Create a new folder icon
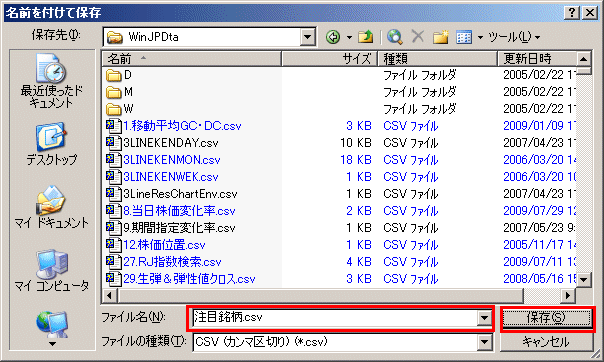 click(x=440, y=37)
